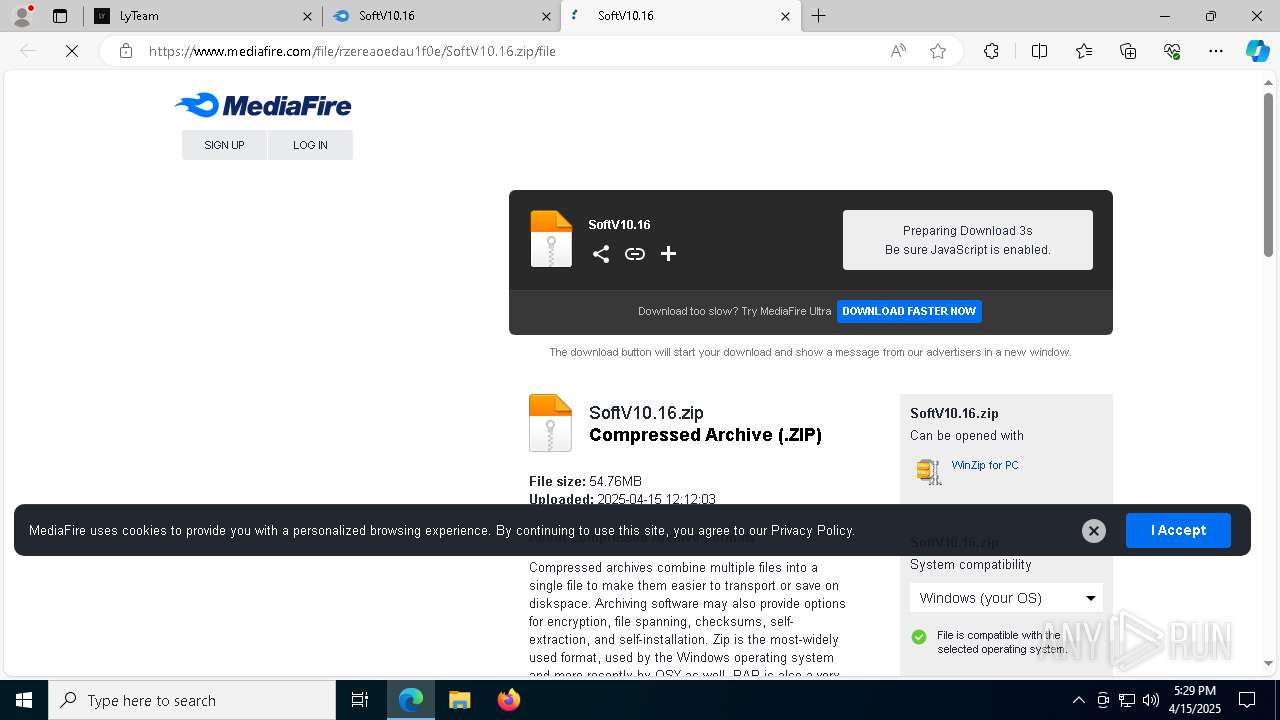Open the Copilot sidebar icon
The width and height of the screenshot is (1280, 720).
click(1257, 51)
